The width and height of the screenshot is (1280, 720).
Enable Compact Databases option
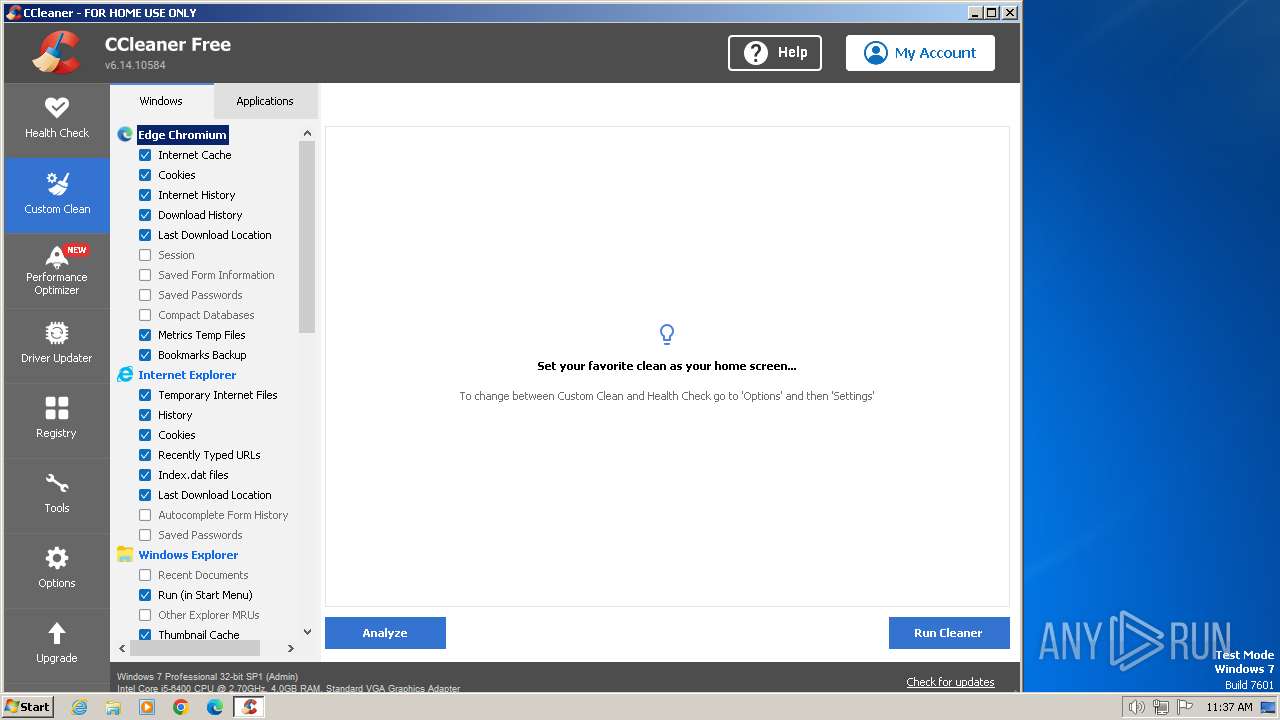145,315
